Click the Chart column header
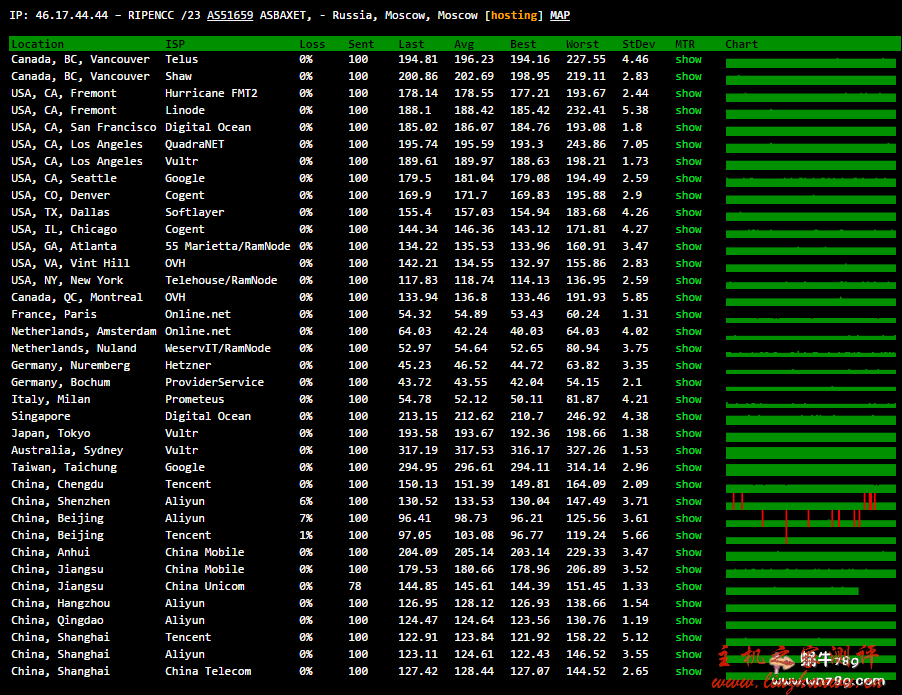902x695 pixels. [x=742, y=44]
